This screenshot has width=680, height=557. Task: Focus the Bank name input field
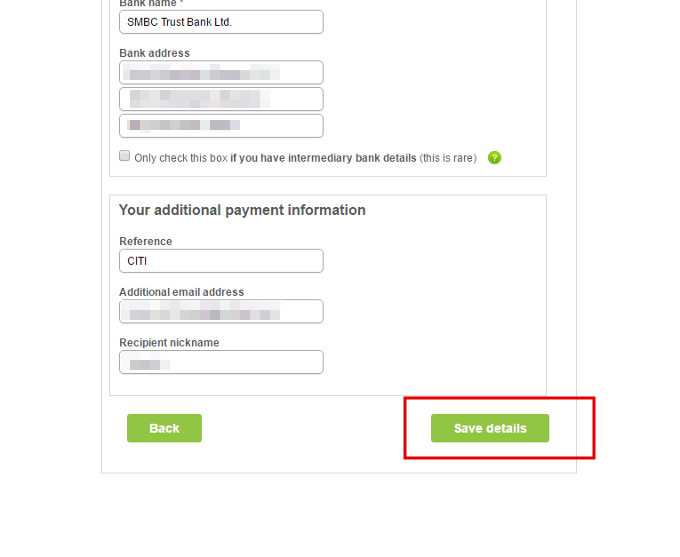pos(221,22)
